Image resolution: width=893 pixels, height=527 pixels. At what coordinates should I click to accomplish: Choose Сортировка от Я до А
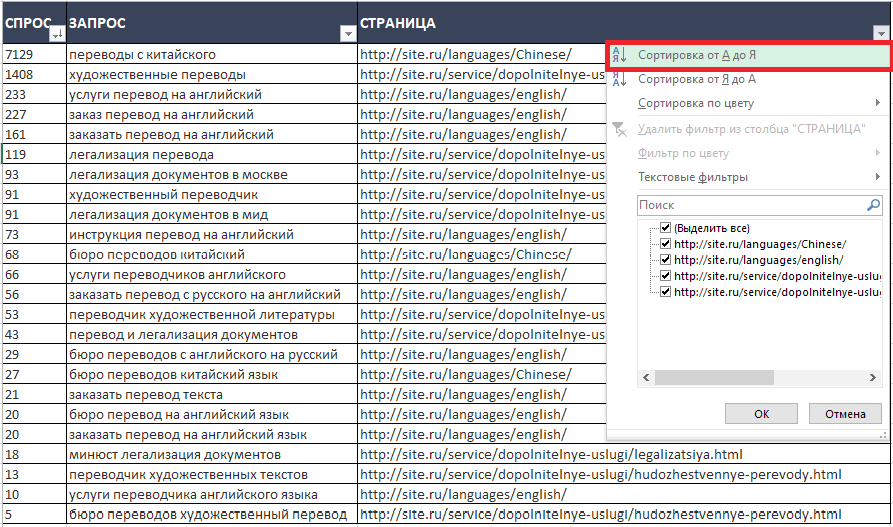click(x=696, y=79)
